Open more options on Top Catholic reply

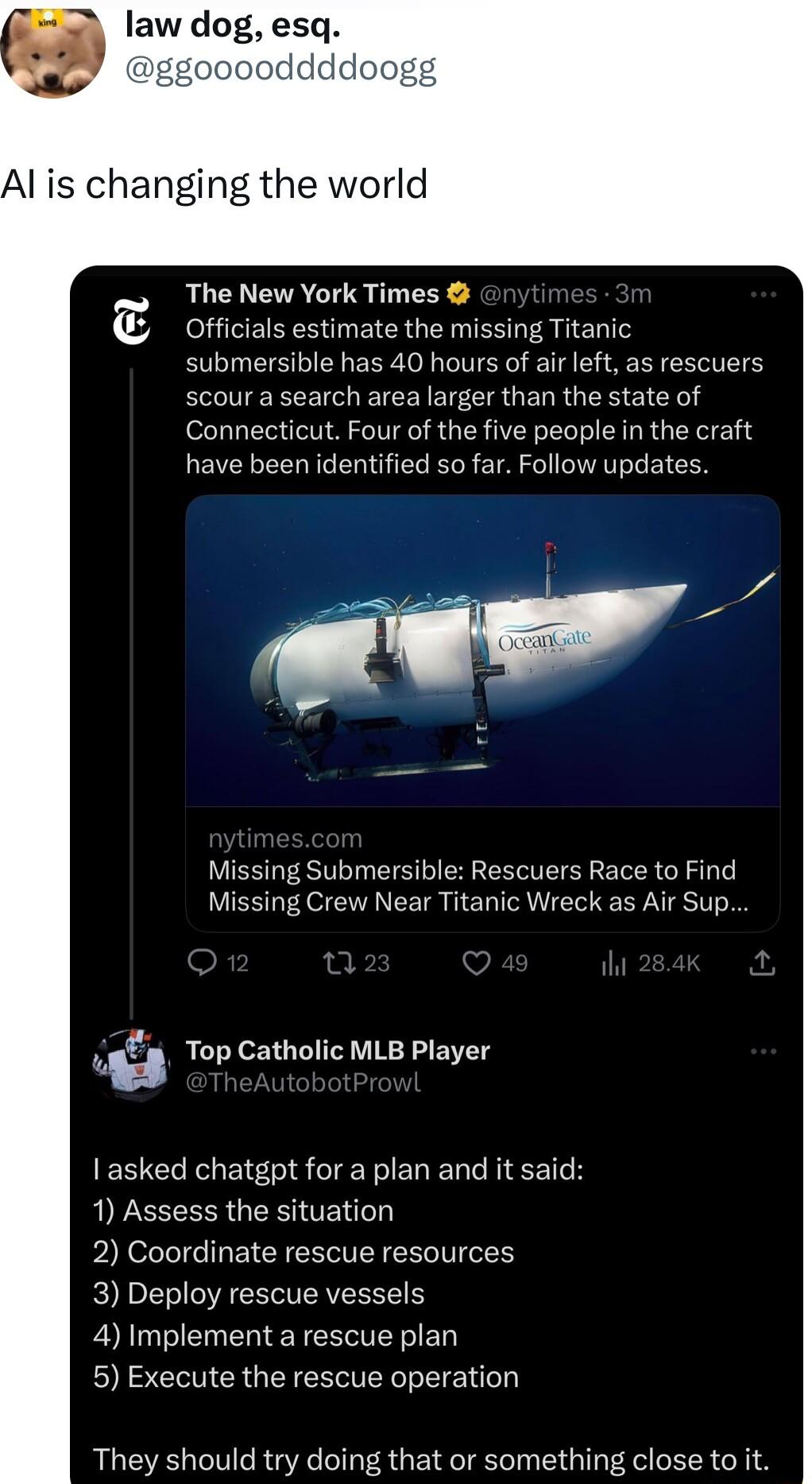coord(763,1052)
